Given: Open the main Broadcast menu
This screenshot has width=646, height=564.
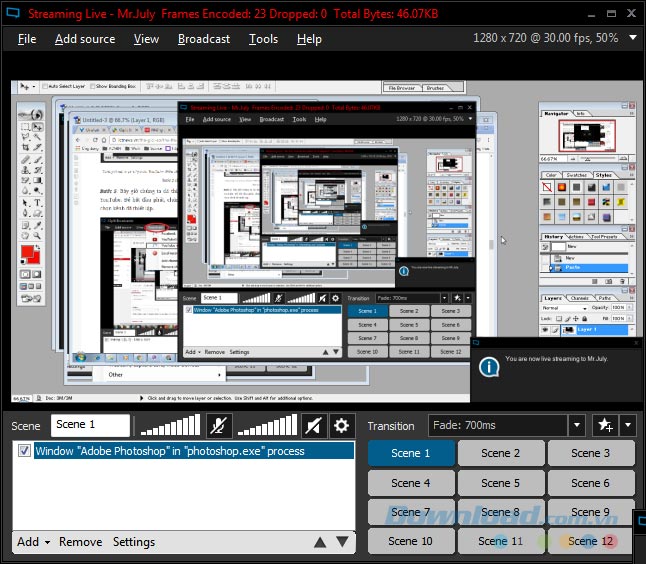Looking at the screenshot, I should (204, 39).
